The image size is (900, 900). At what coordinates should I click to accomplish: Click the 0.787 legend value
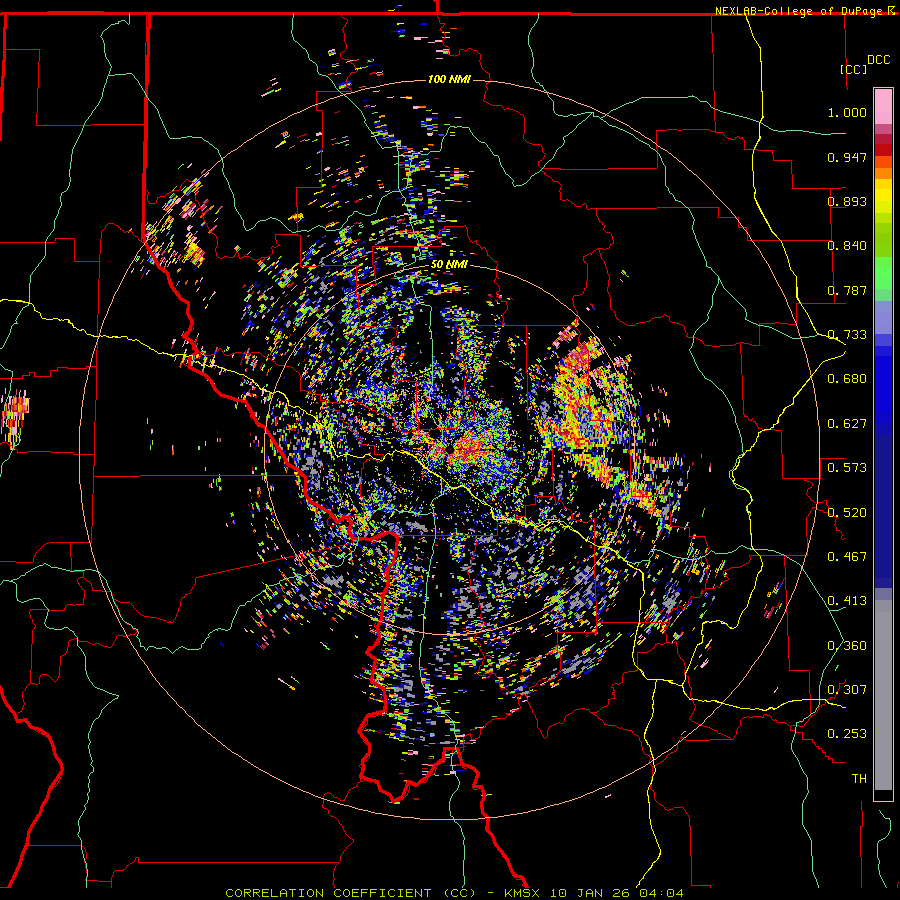pyautogui.click(x=847, y=290)
